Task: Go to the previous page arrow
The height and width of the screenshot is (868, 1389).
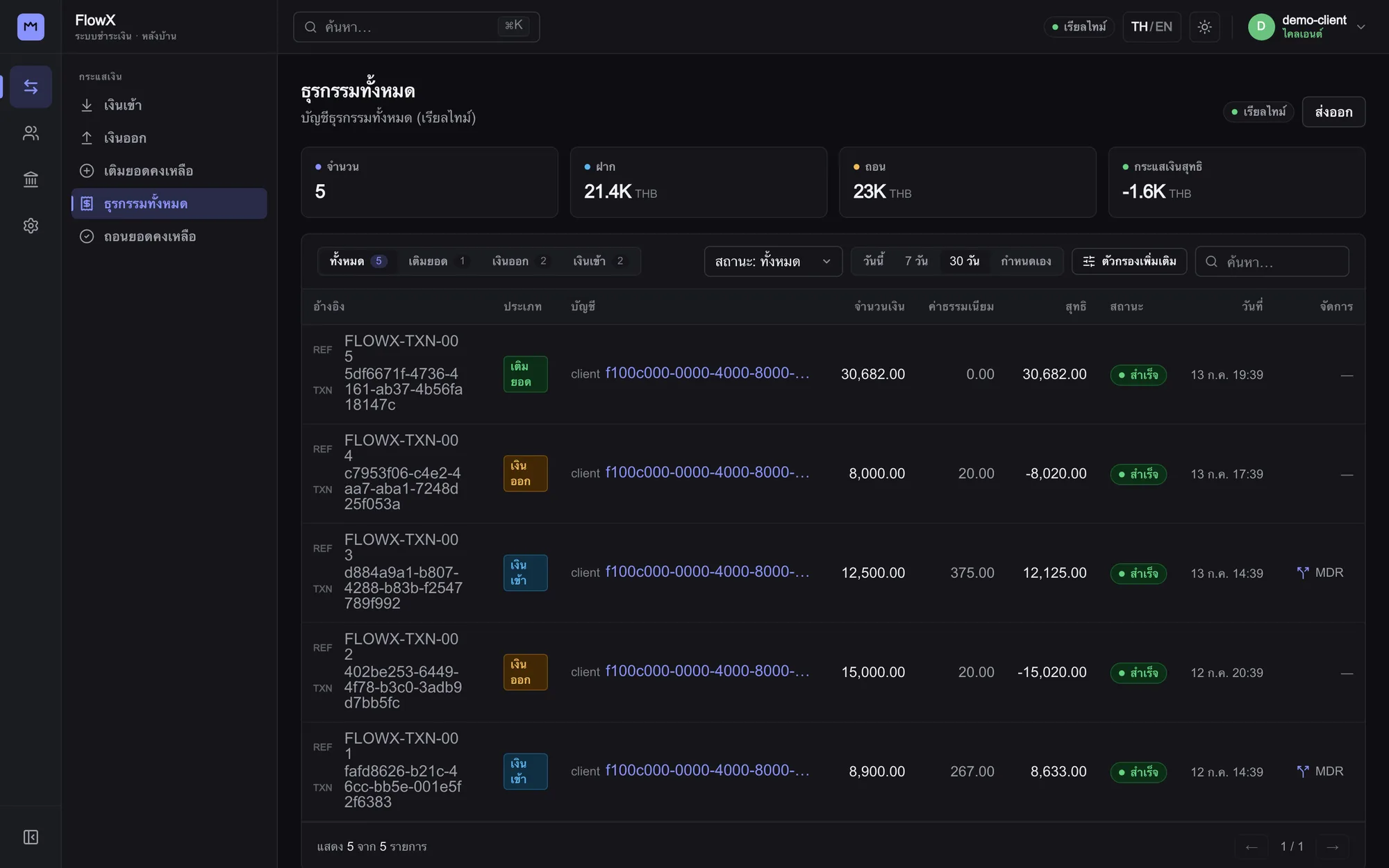Action: point(1251,846)
